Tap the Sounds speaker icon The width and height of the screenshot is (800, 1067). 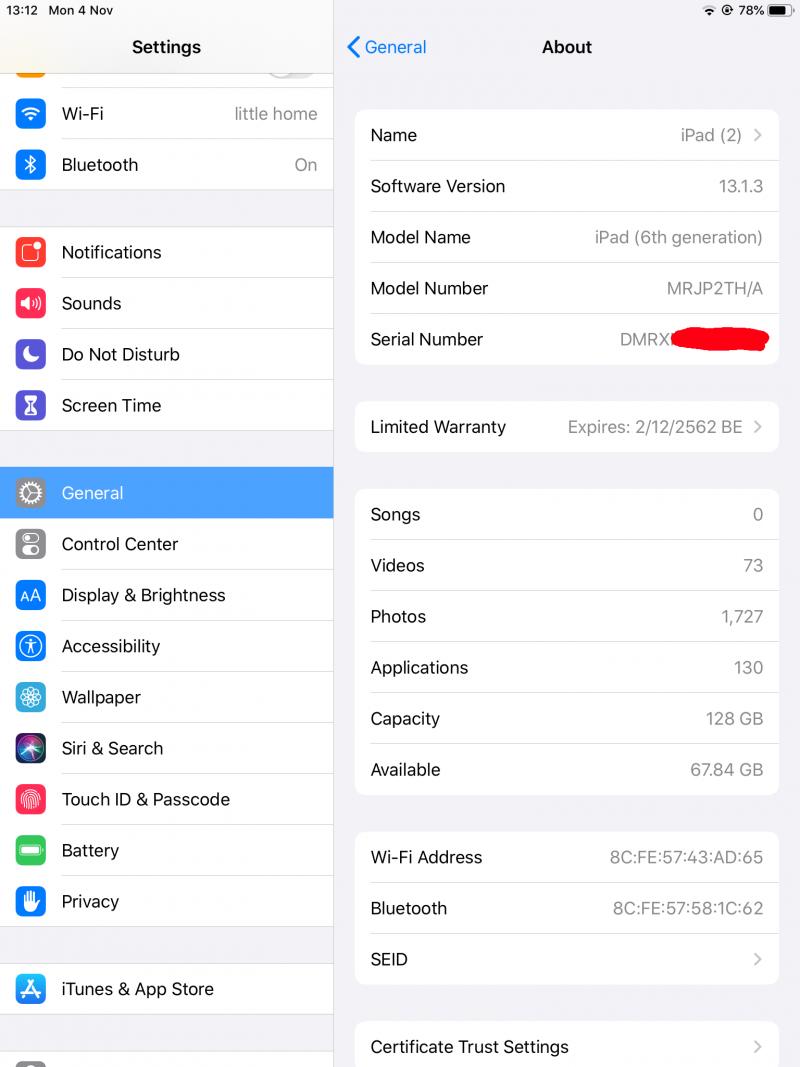(31, 303)
